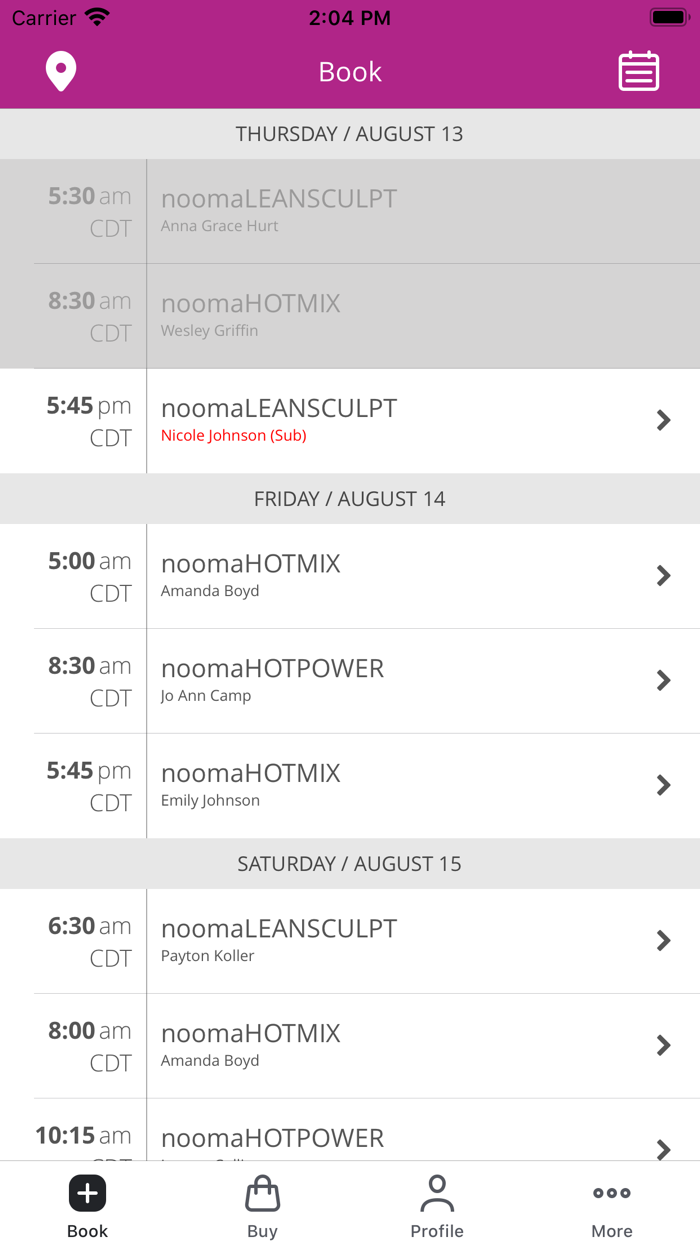Open the Buy shopping bag icon
This screenshot has height=1244, width=700.
[x=262, y=1193]
